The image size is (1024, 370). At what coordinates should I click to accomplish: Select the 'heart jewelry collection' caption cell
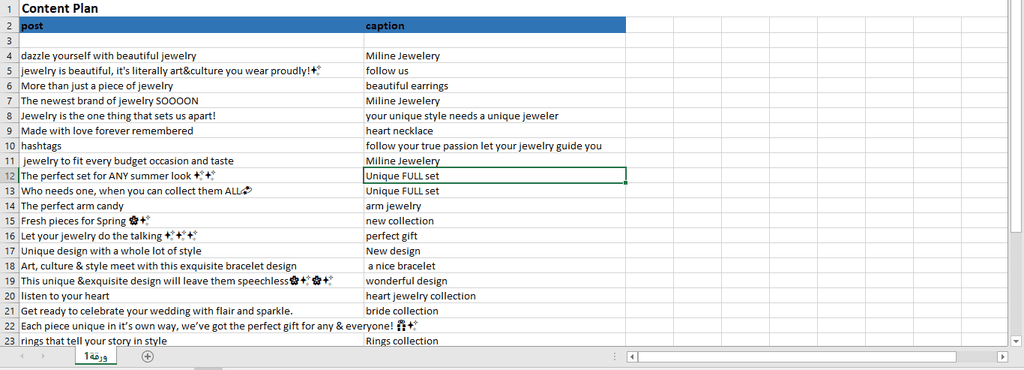494,296
